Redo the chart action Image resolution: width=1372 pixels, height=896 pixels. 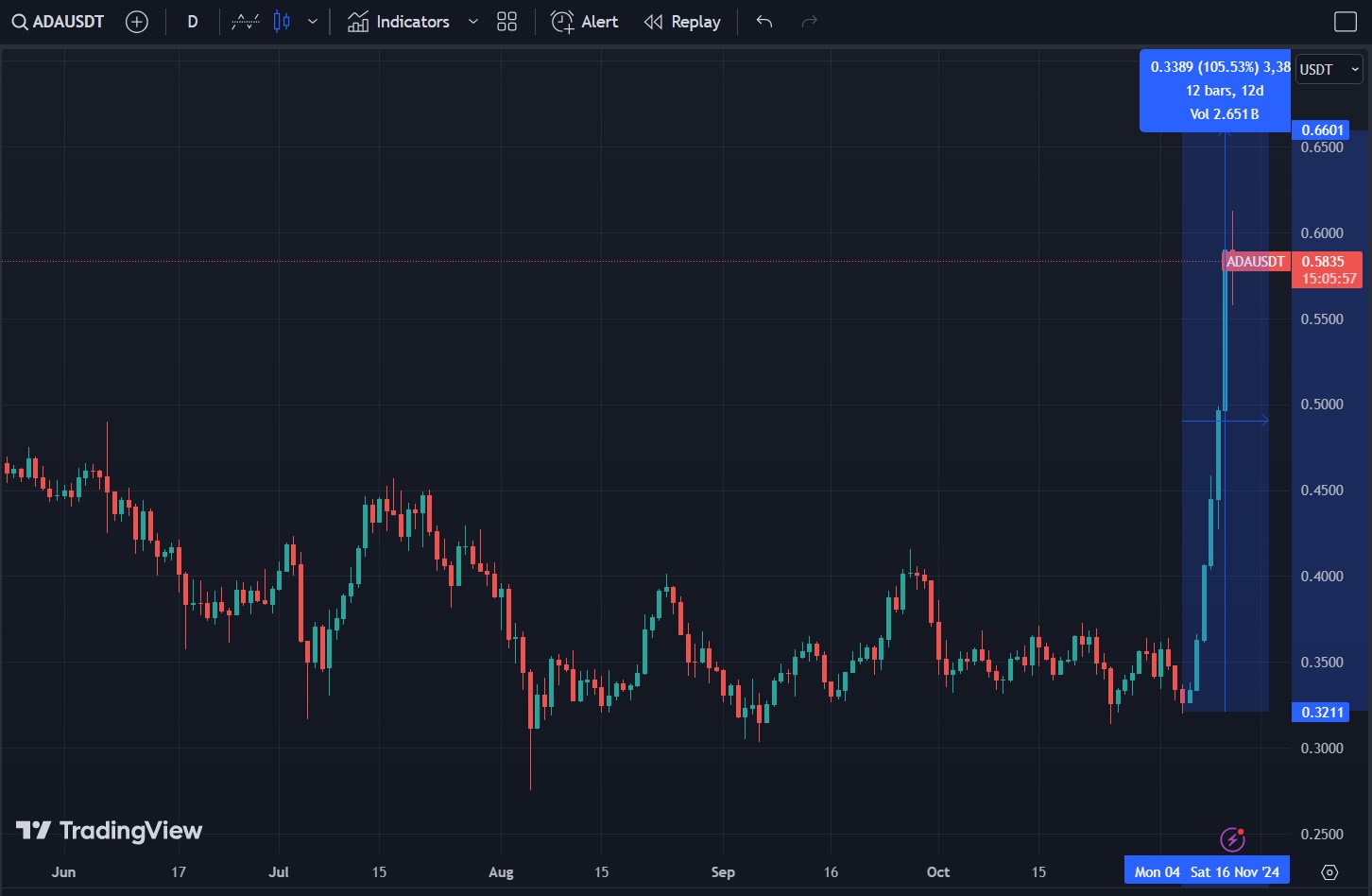point(809,22)
